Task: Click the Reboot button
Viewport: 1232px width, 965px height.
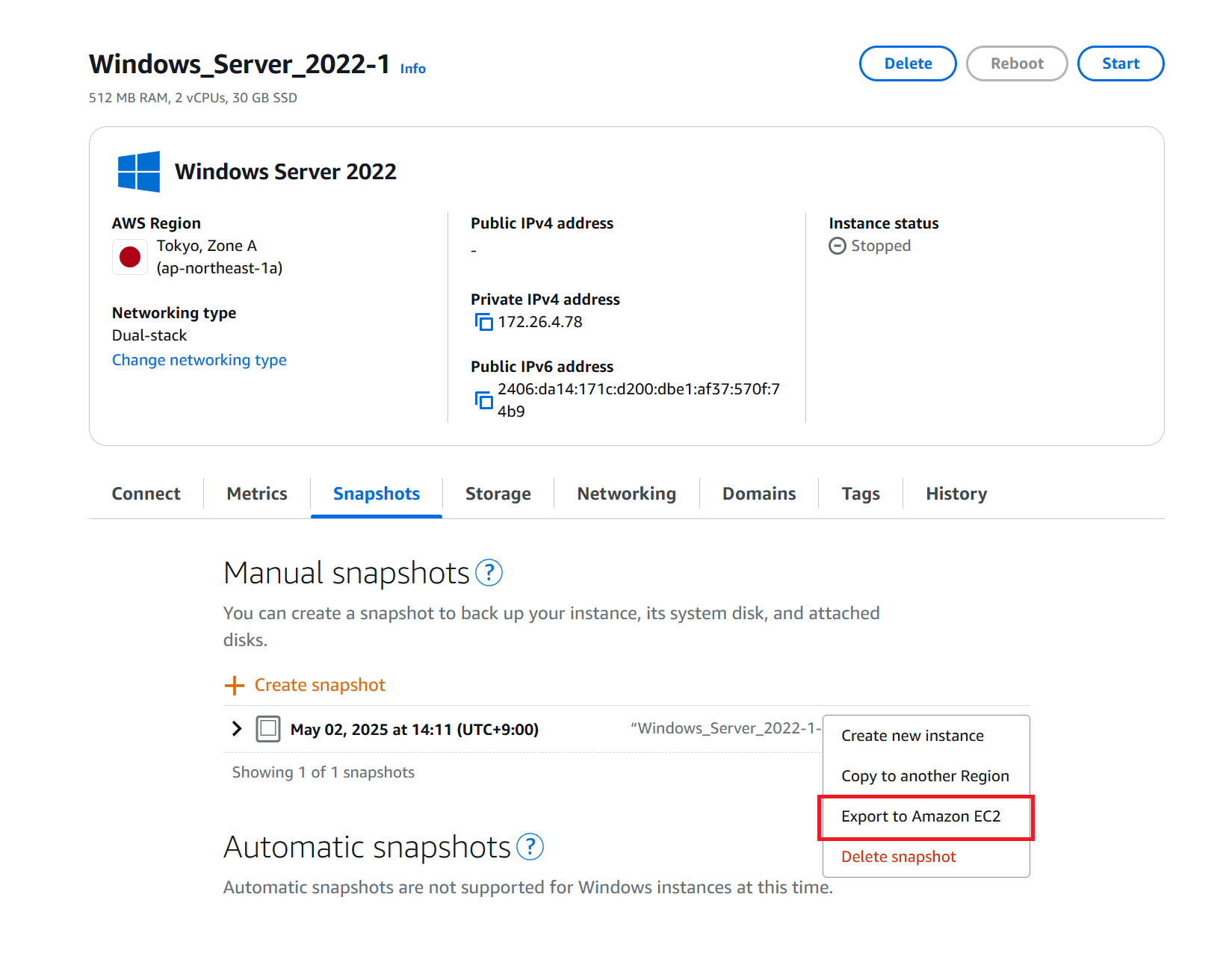Action: (x=1017, y=63)
